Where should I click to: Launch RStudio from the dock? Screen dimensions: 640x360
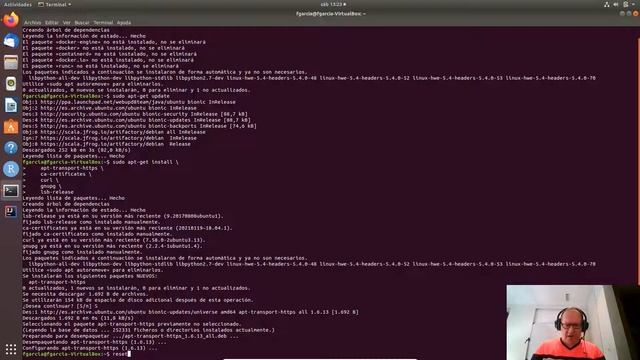[x=11, y=169]
